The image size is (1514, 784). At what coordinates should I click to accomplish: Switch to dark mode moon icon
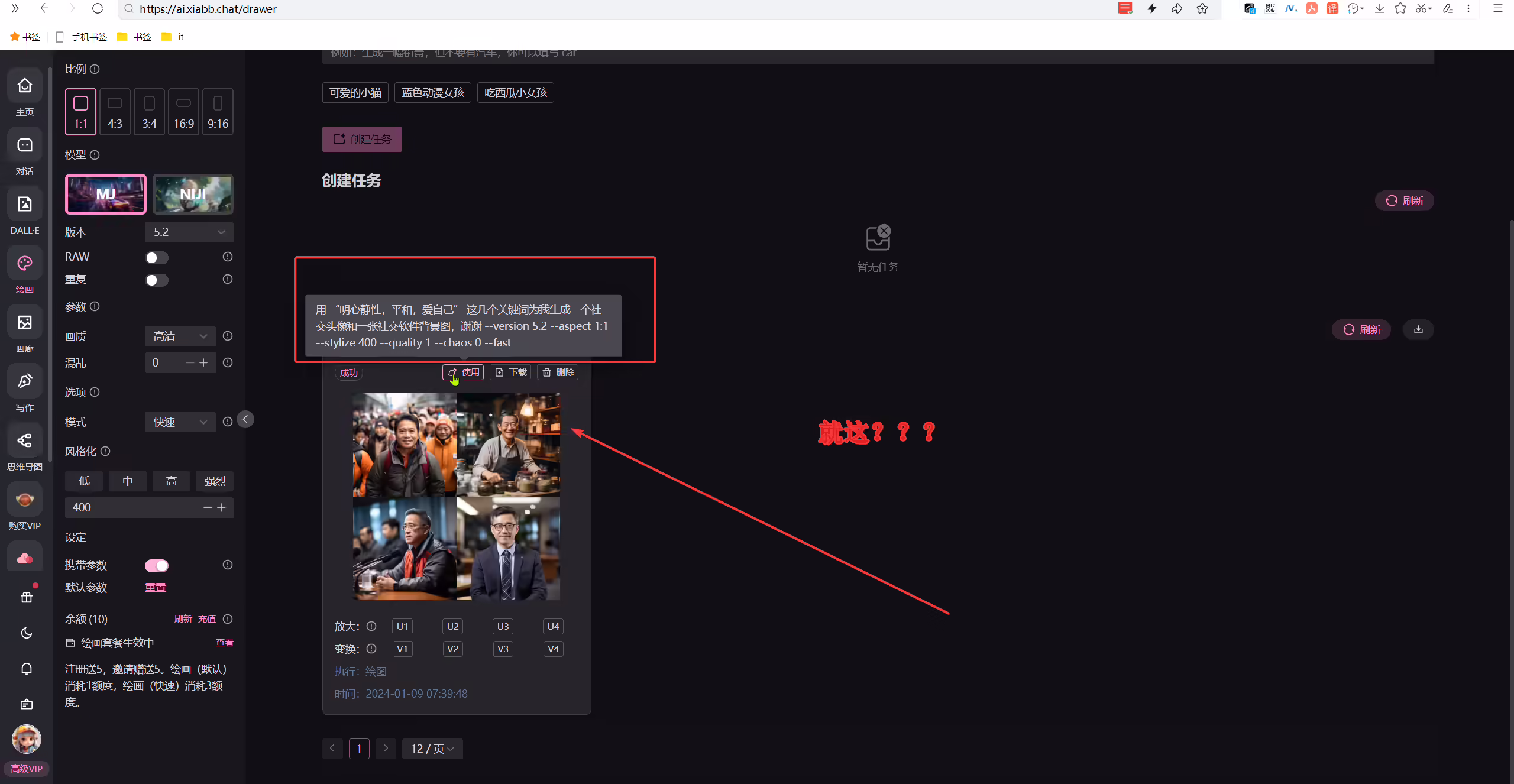[x=27, y=633]
